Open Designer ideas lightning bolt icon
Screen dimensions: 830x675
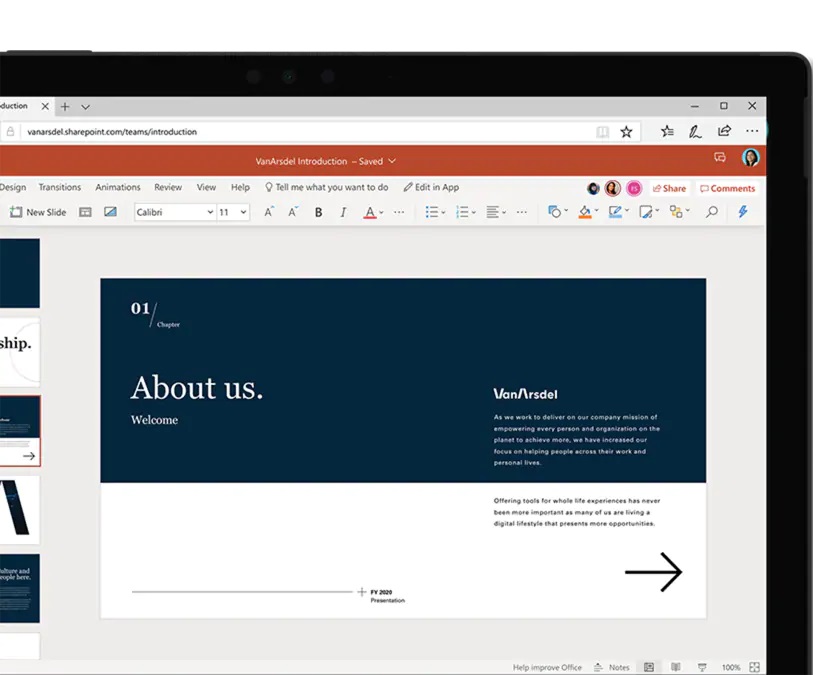[743, 212]
